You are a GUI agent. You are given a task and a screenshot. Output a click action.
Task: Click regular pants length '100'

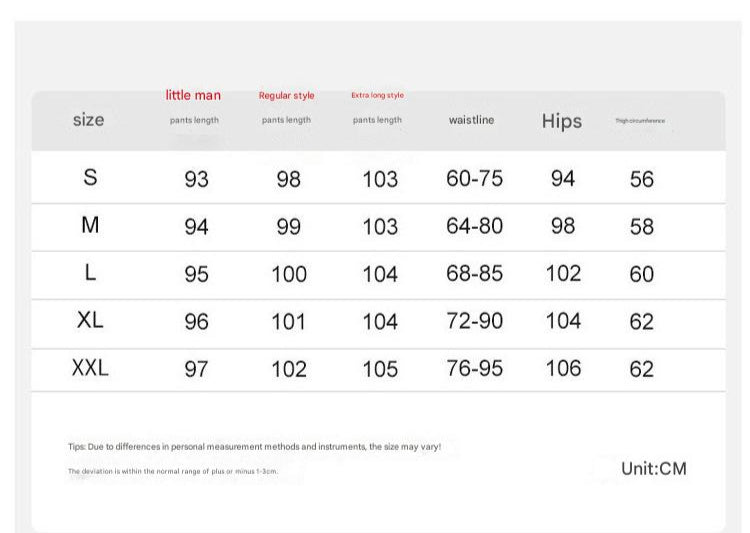(289, 274)
